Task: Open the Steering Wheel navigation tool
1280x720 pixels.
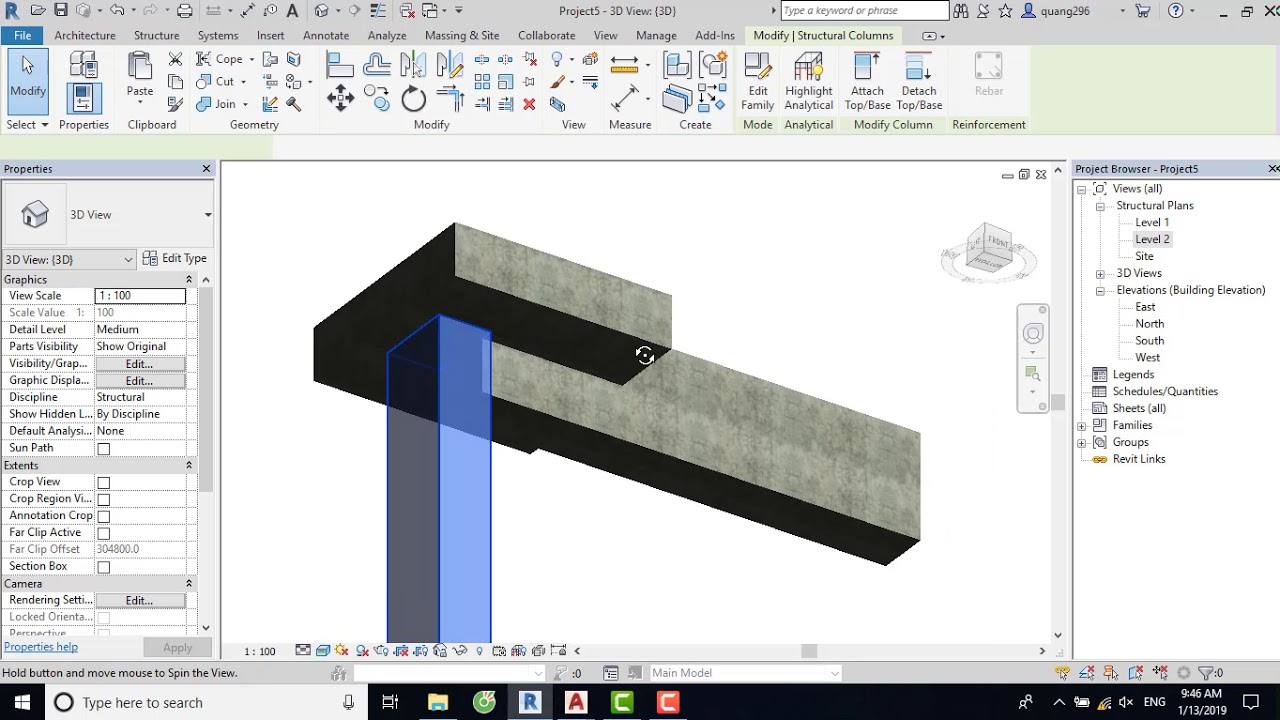Action: [x=1033, y=333]
